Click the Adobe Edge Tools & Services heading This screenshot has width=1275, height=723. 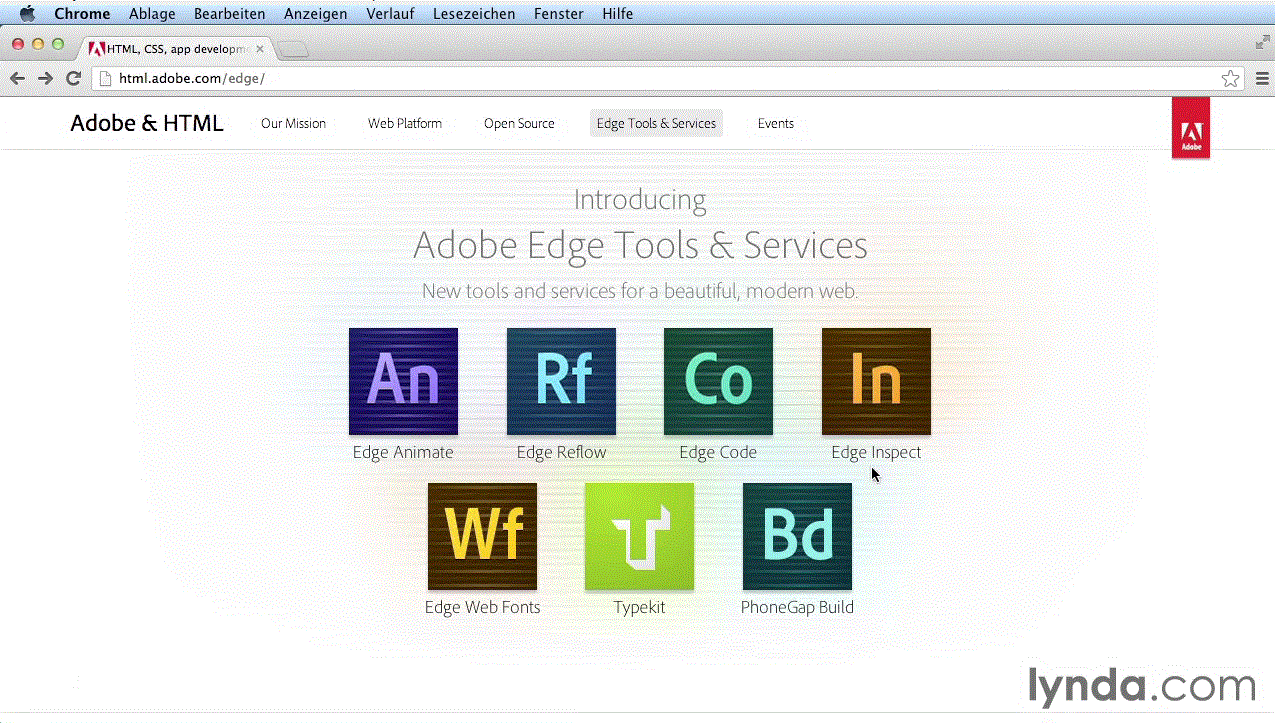pyautogui.click(x=640, y=245)
